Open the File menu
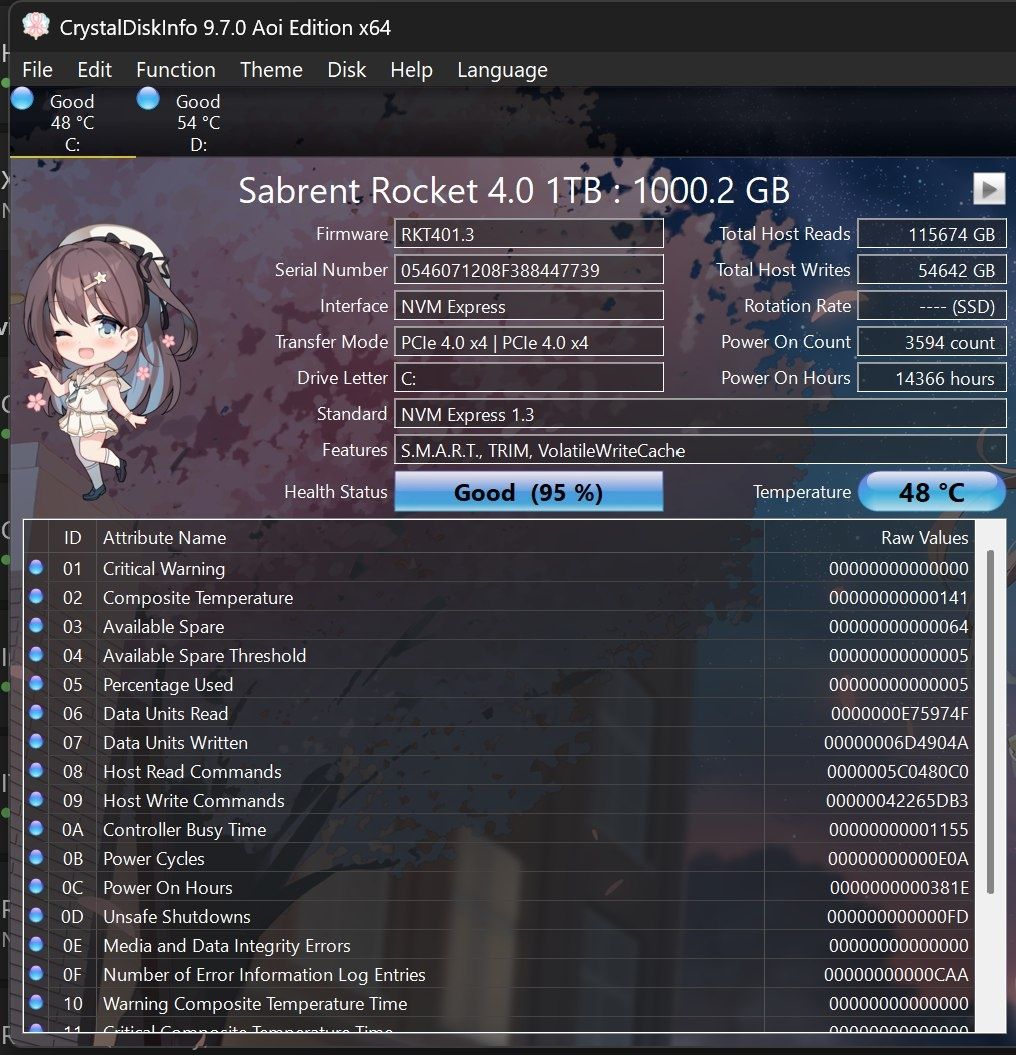Viewport: 1016px width, 1055px height. (x=37, y=70)
